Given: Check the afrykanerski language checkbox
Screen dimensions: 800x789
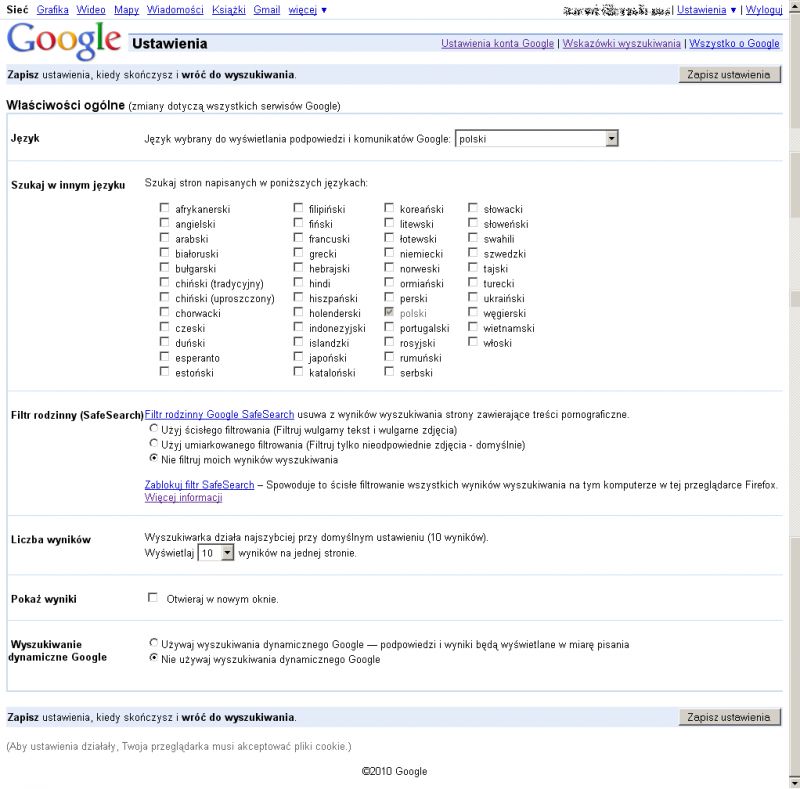Looking at the screenshot, I should (164, 208).
